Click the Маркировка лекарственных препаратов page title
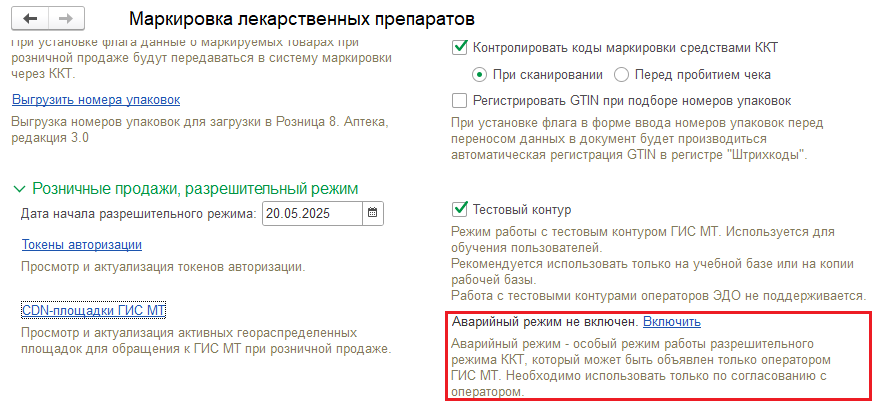Viewport: 885px width, 404px height. [x=302, y=19]
